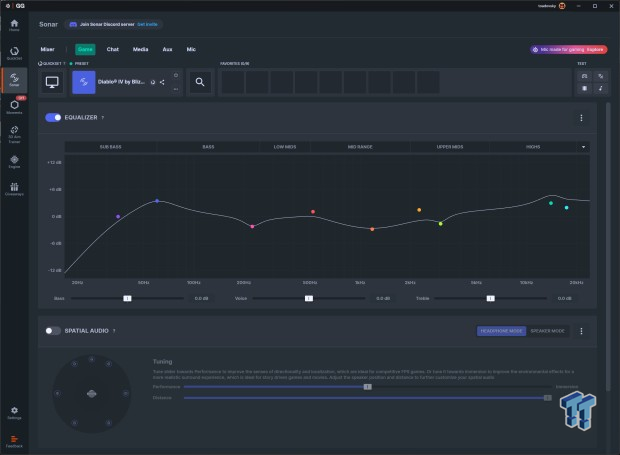Switch to the Game tab

85,49
